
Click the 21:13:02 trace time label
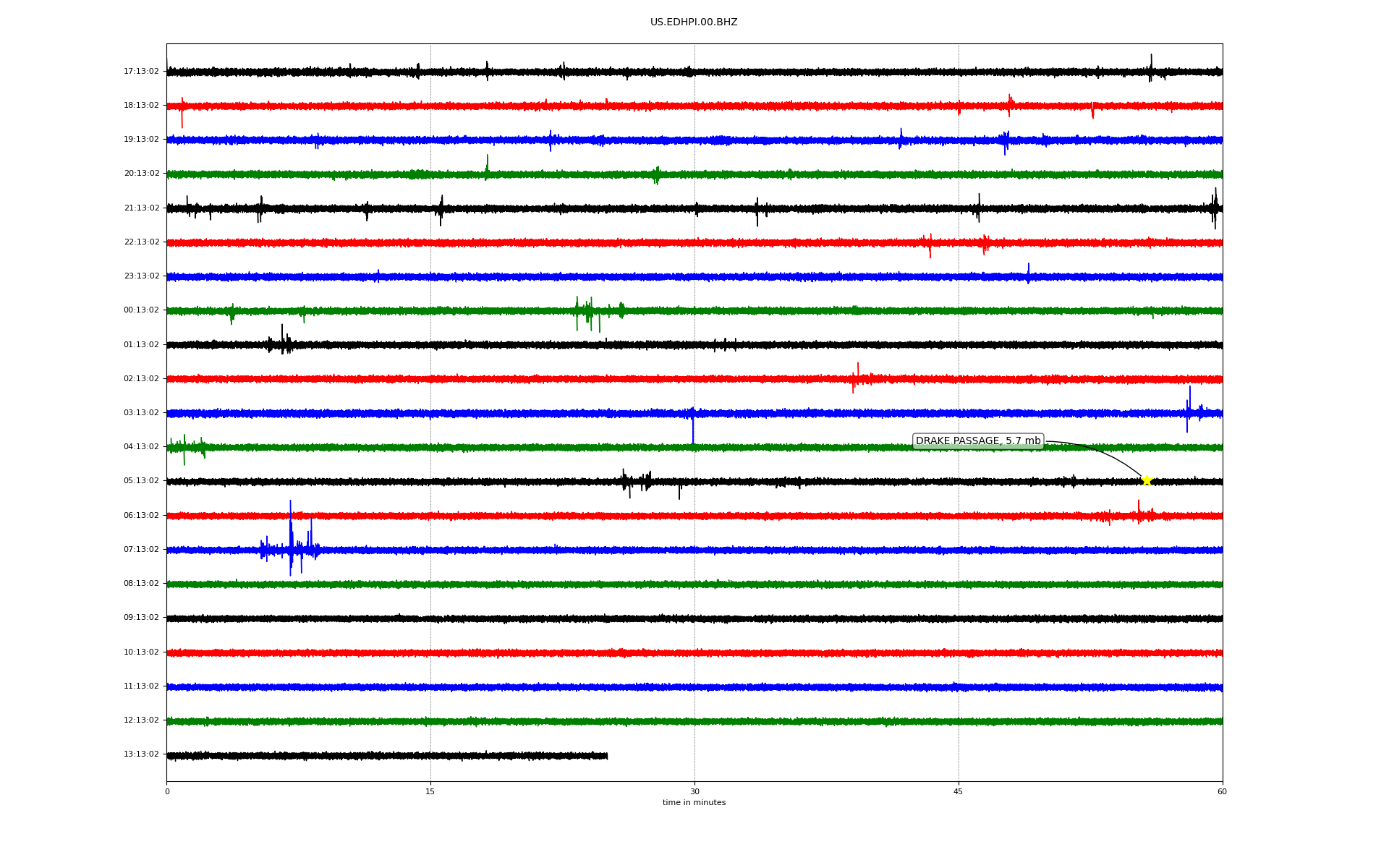click(x=141, y=208)
